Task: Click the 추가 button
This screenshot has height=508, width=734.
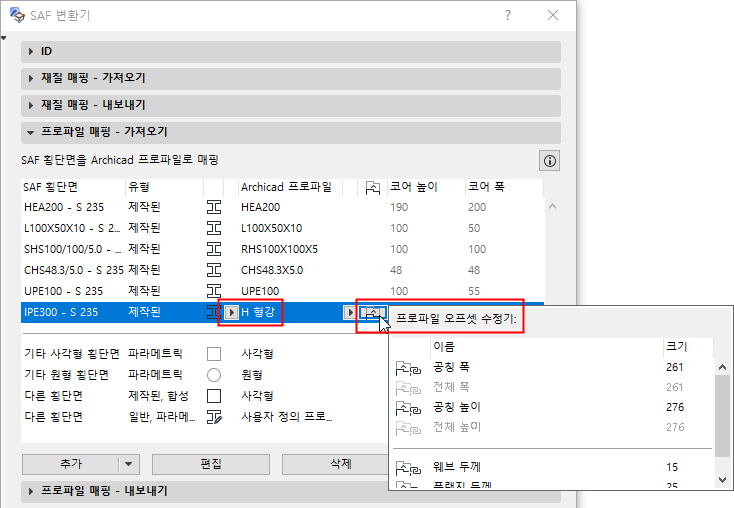Action: click(x=71, y=464)
